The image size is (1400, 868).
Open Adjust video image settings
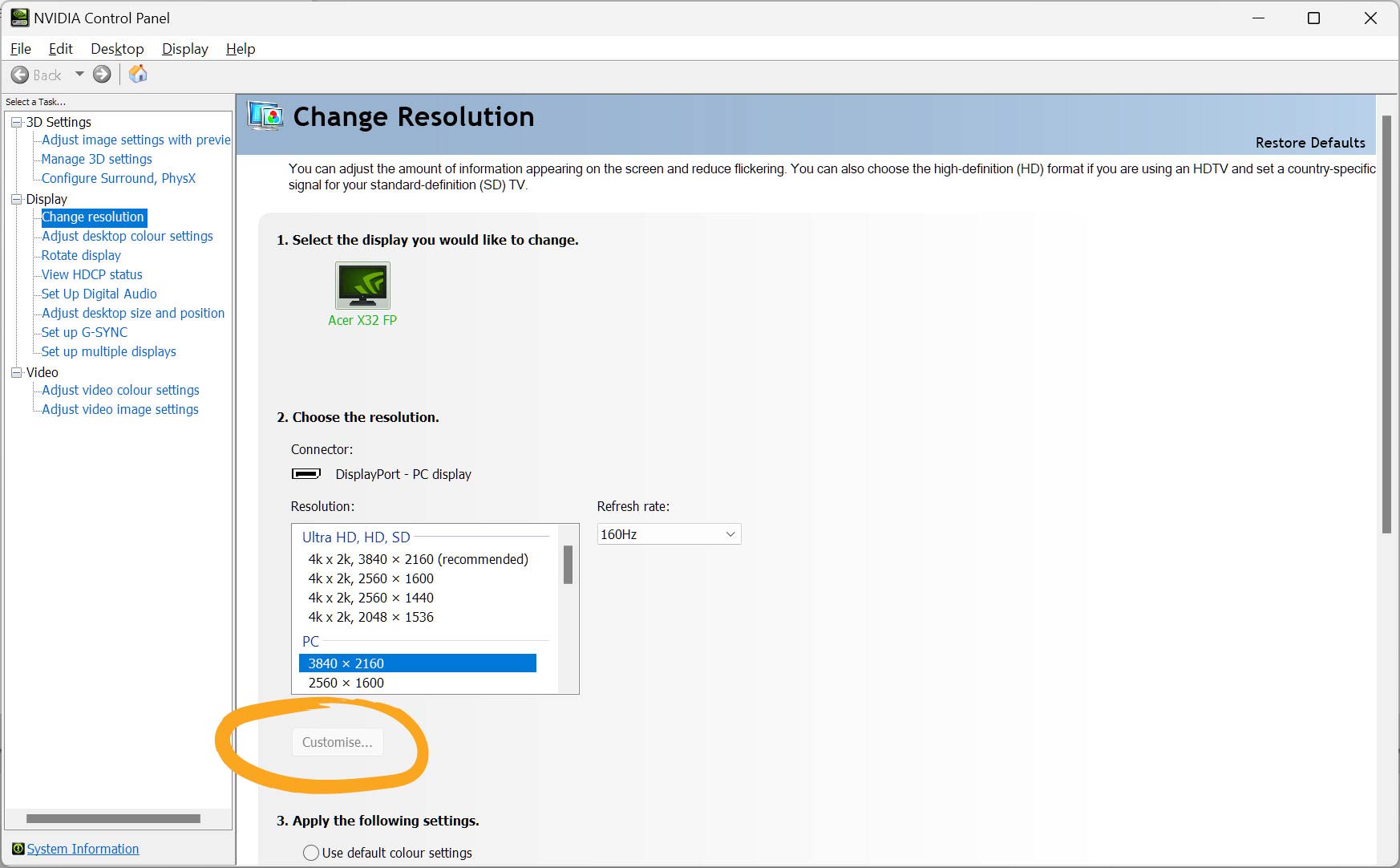point(120,409)
